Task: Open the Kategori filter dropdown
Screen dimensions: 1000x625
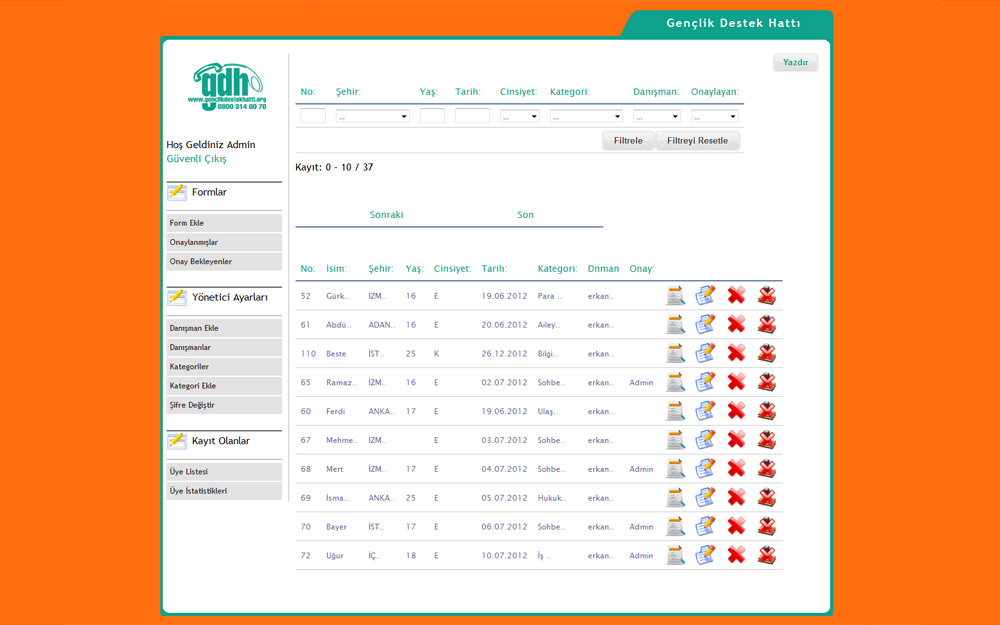Action: 586,116
